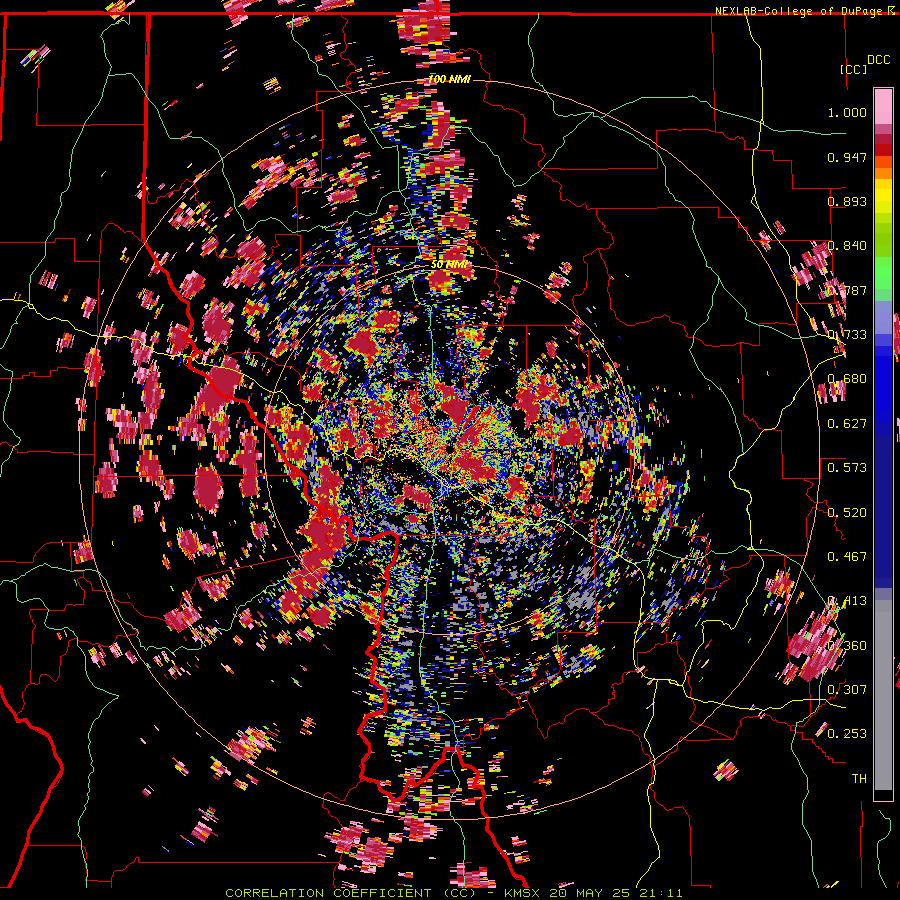Click the 100 NMI range ring label
The height and width of the screenshot is (900, 900).
(449, 79)
